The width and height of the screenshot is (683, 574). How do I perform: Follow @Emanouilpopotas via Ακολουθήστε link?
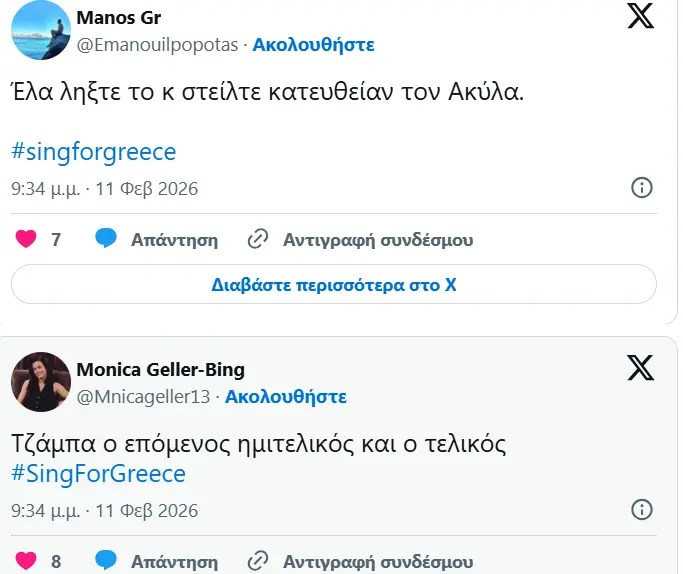(x=313, y=45)
